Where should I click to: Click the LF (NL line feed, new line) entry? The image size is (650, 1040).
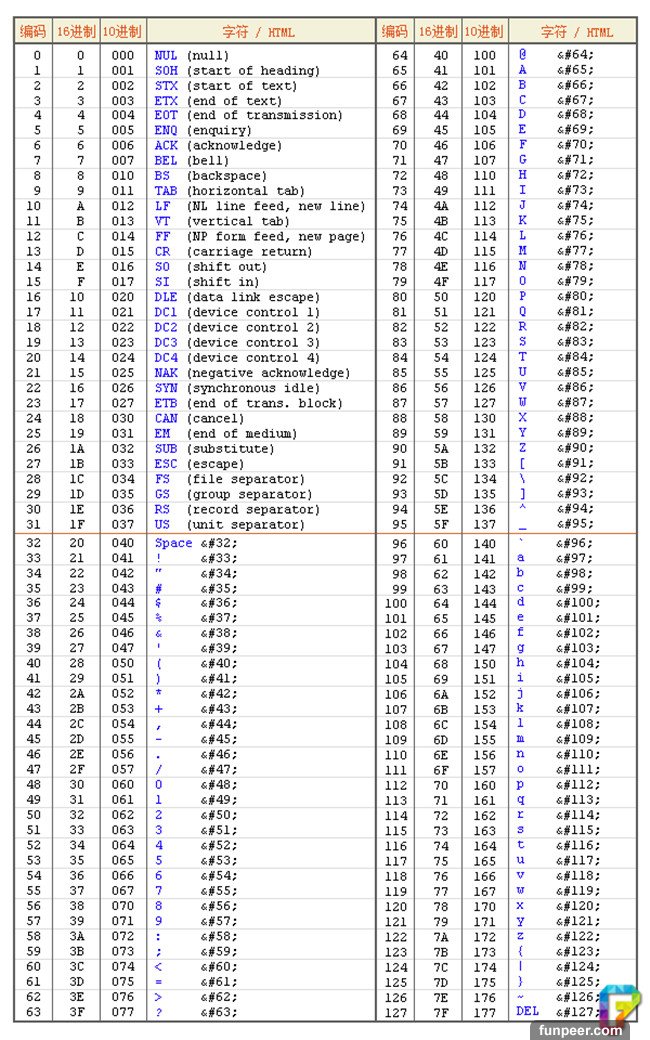tap(259, 206)
